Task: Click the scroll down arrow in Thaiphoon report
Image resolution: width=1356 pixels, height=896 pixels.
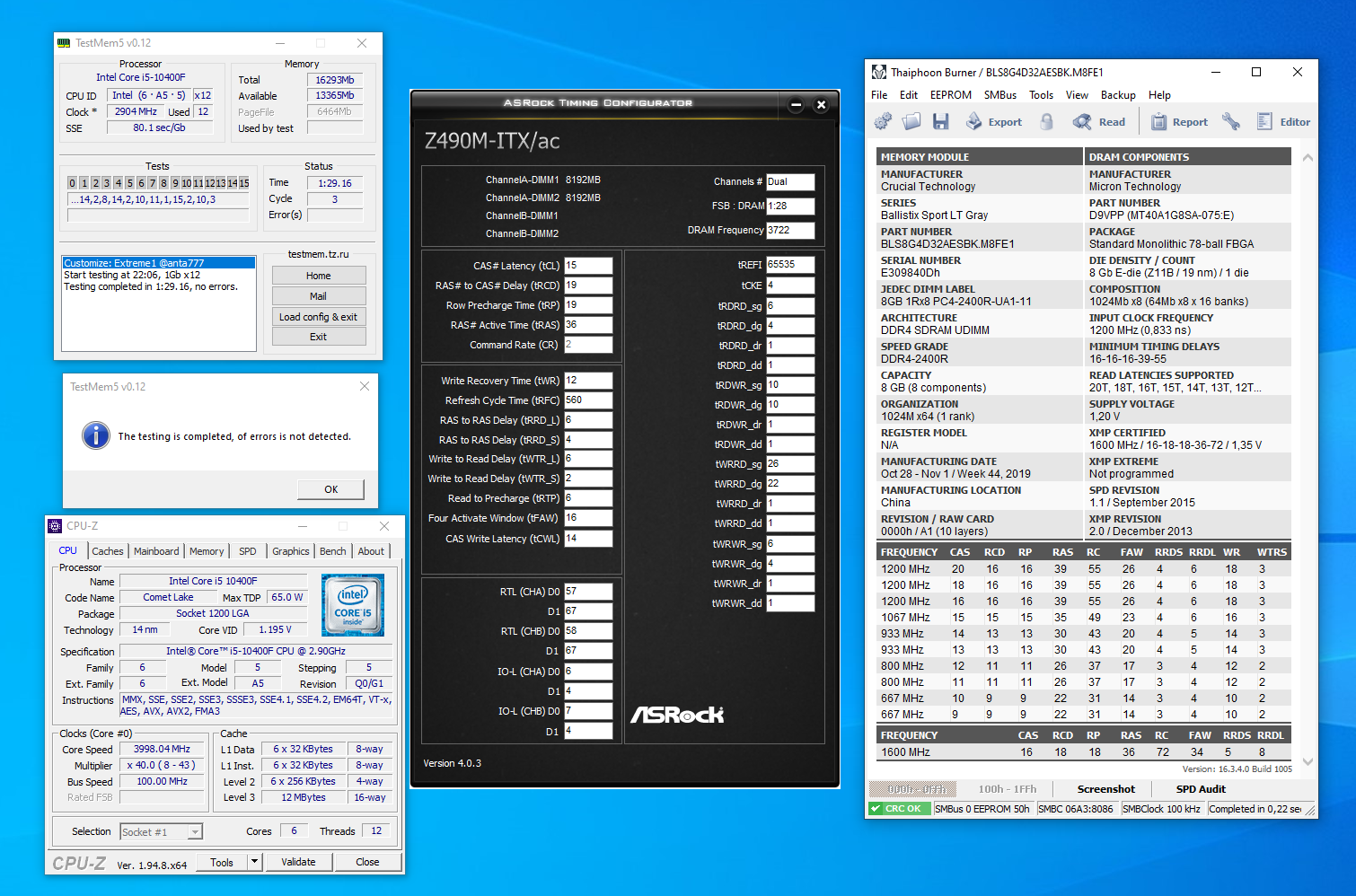Action: (1308, 761)
